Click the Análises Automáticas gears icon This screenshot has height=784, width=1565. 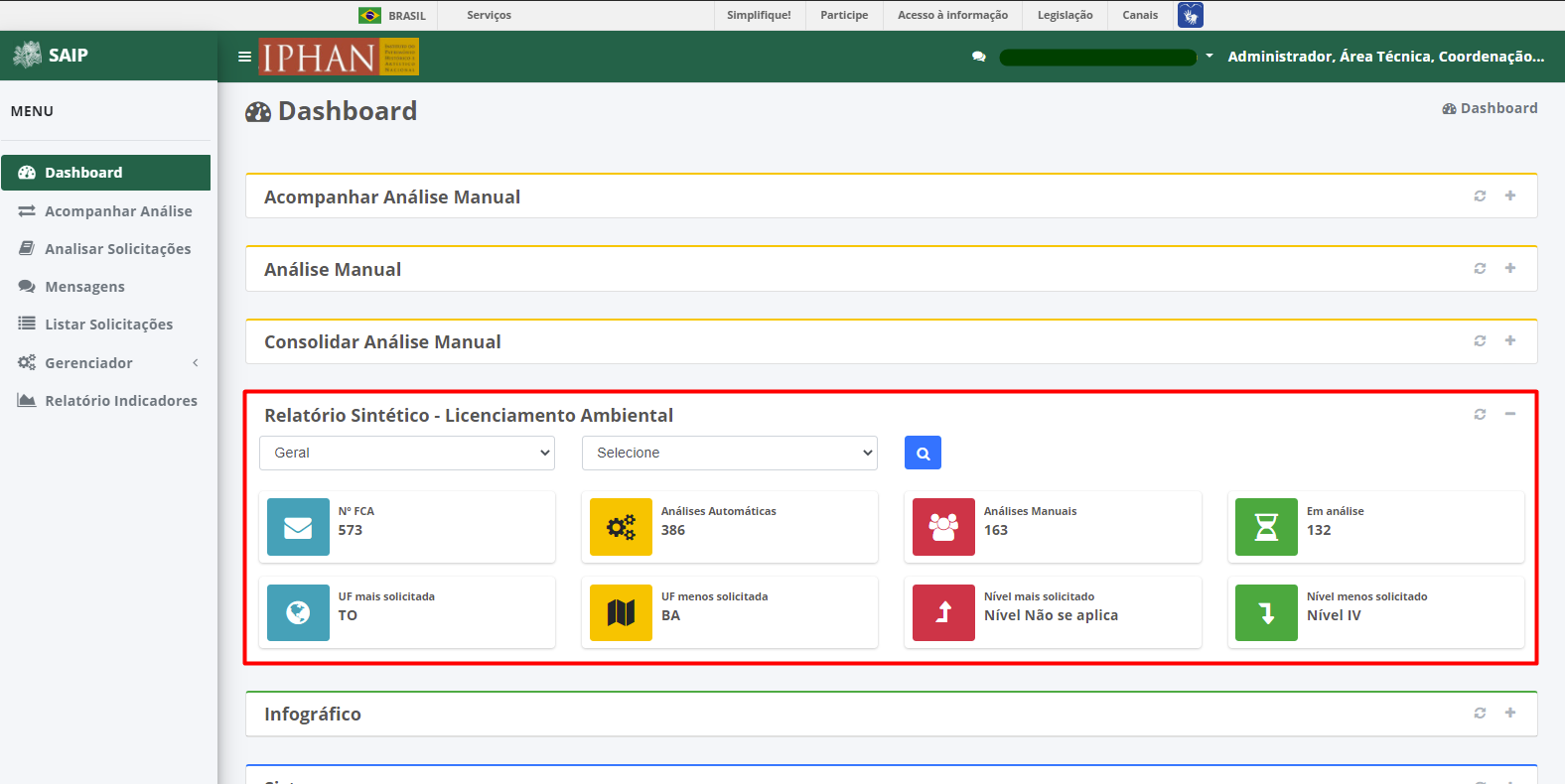(x=621, y=527)
